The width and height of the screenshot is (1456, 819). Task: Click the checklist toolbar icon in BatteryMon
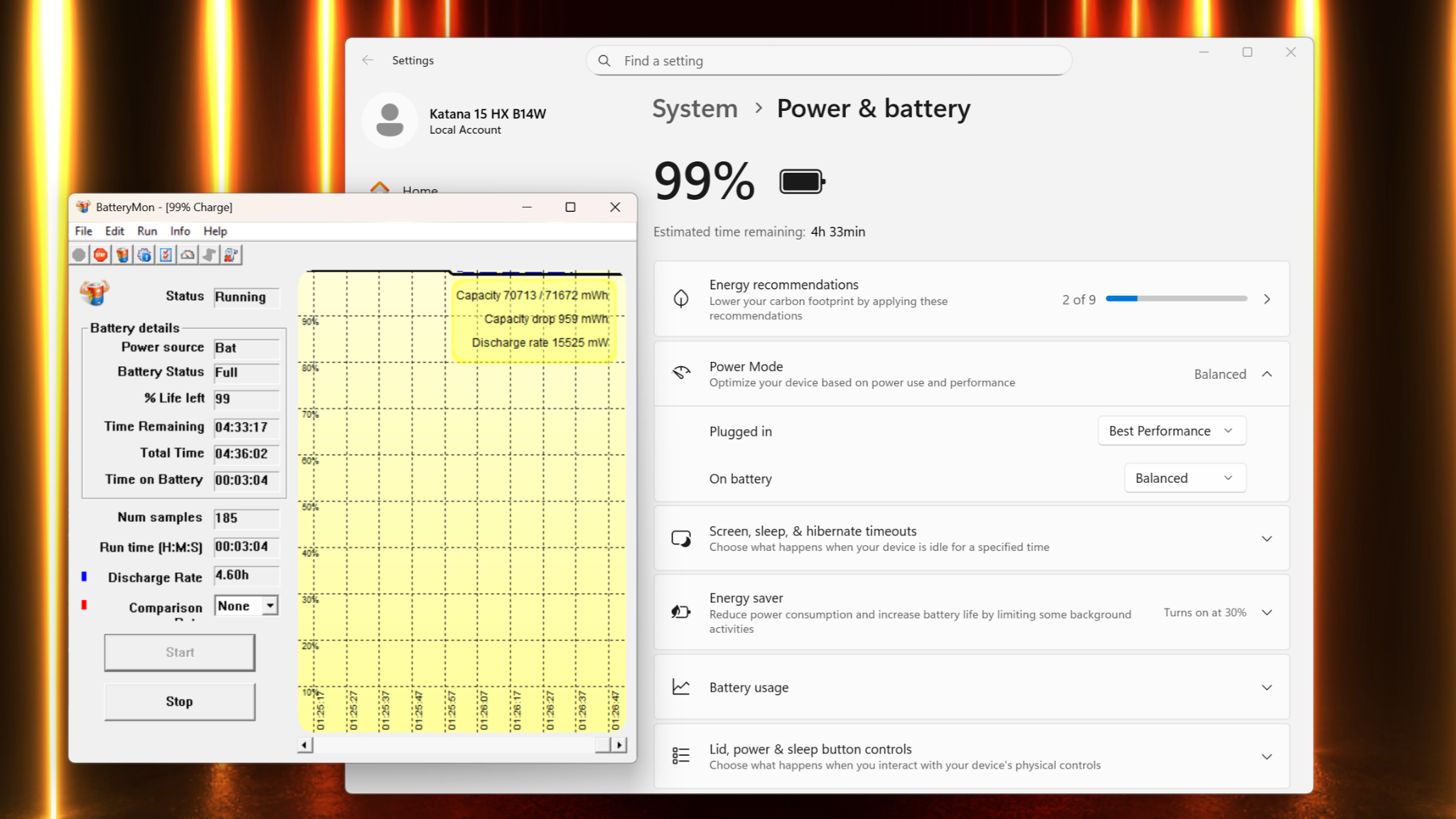pos(166,255)
